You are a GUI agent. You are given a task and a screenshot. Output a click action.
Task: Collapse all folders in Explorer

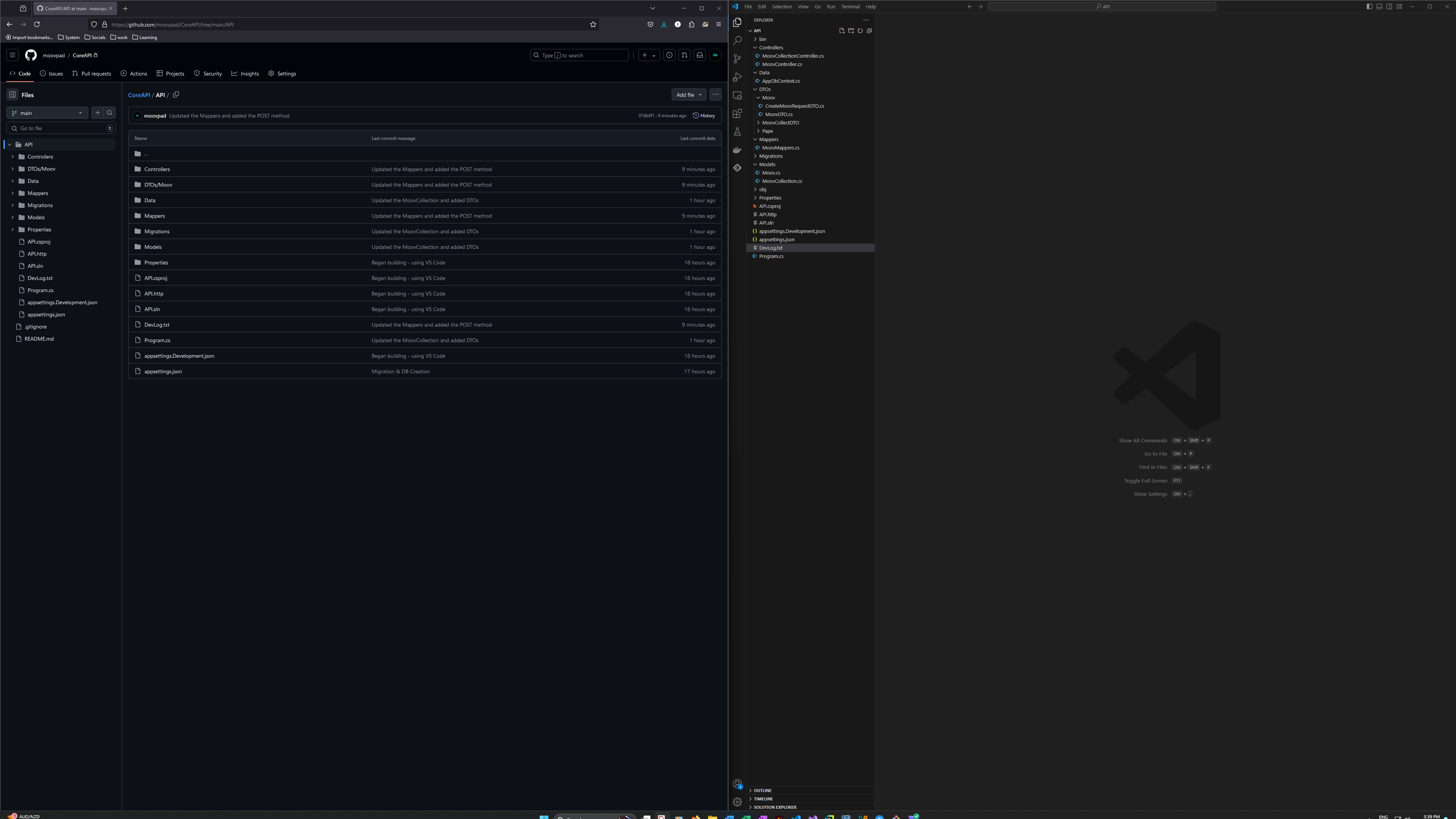(x=869, y=31)
